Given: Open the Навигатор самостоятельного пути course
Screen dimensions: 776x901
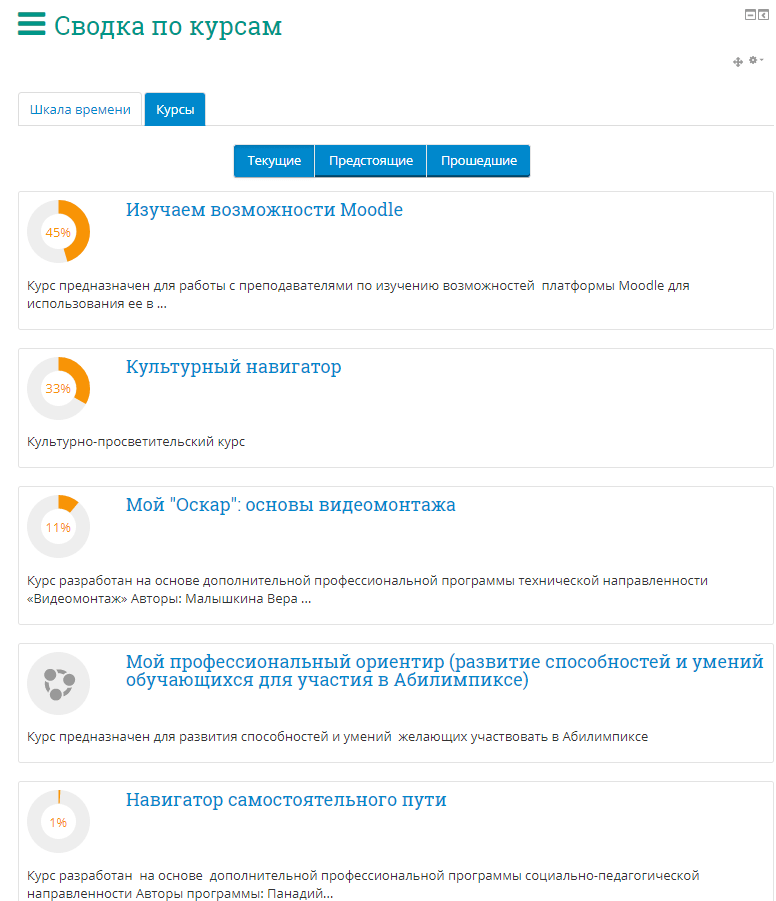Looking at the screenshot, I should 286,800.
